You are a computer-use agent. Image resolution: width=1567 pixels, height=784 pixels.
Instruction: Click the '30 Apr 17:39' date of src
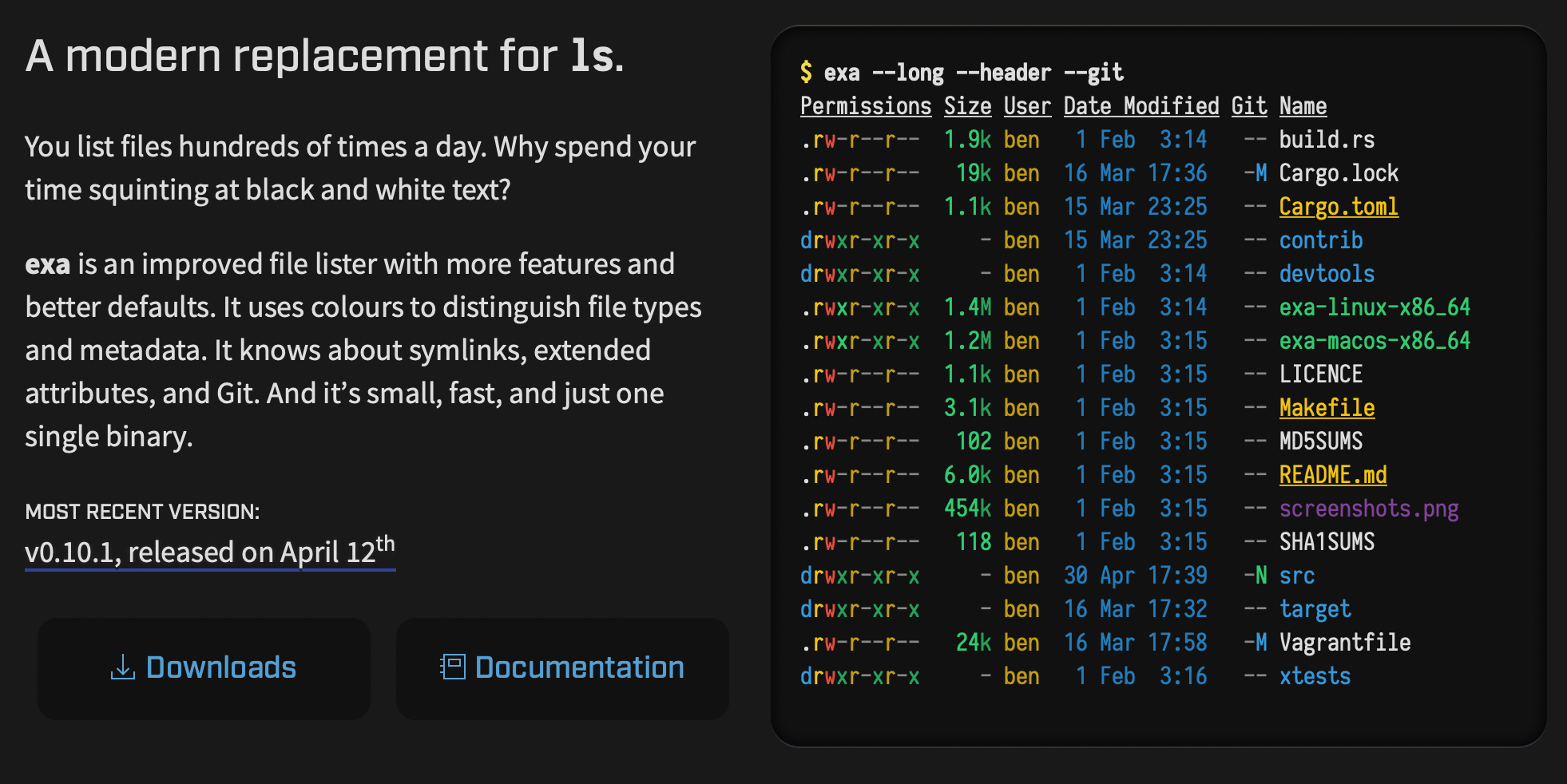(x=1136, y=576)
